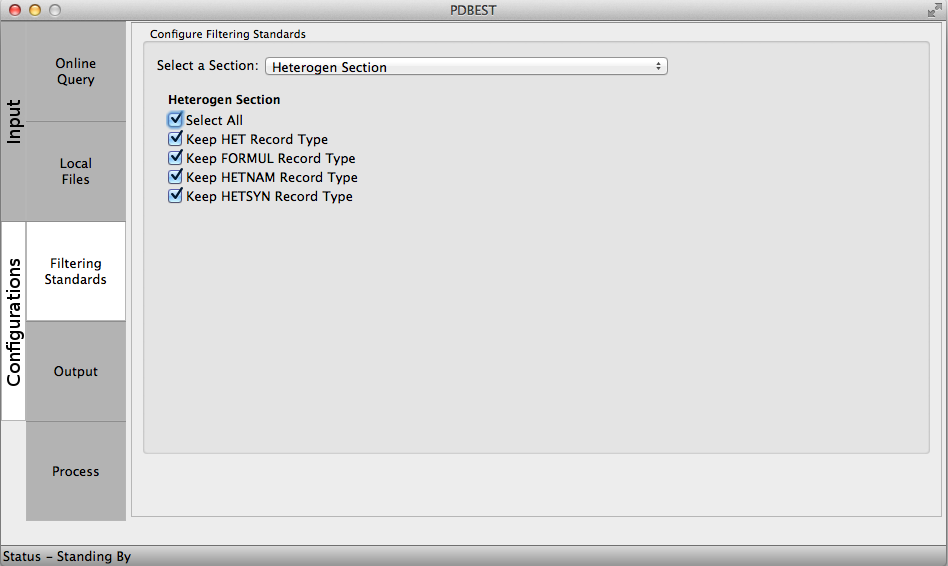Switch to the Local Files tab
Image resolution: width=948 pixels, height=566 pixels.
tap(76, 172)
